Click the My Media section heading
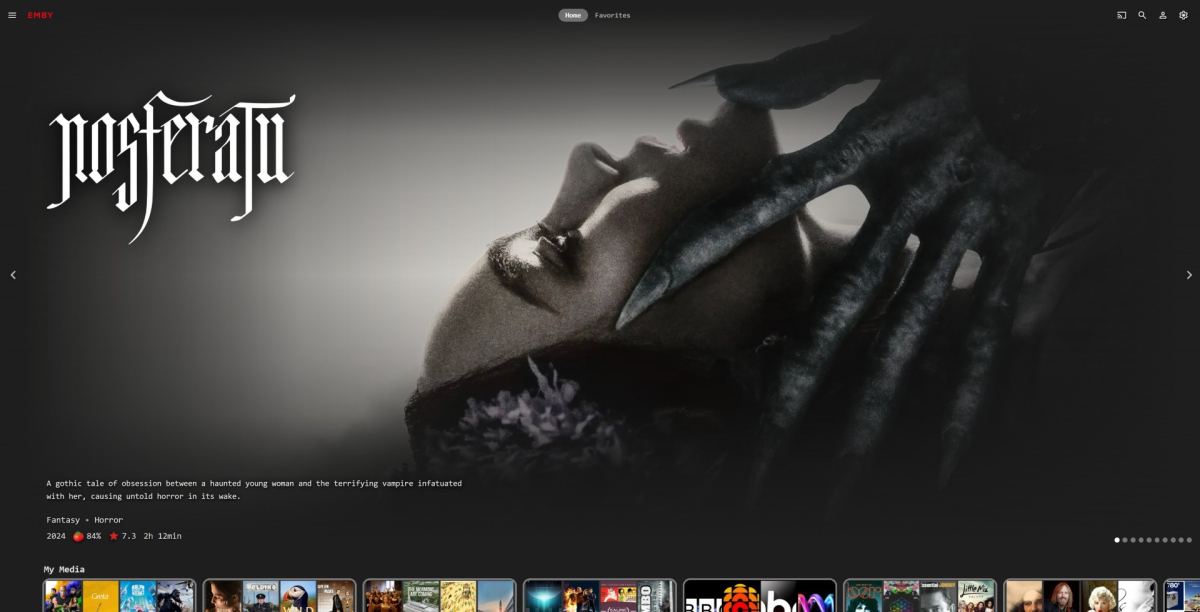The height and width of the screenshot is (612, 1200). [x=64, y=569]
